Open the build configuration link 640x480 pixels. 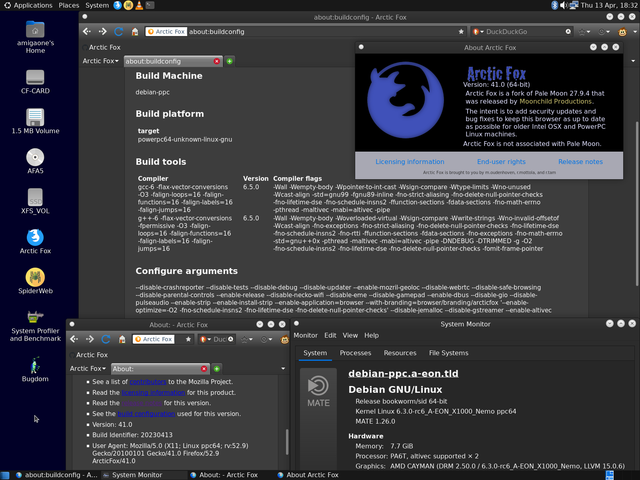[x=147, y=413]
